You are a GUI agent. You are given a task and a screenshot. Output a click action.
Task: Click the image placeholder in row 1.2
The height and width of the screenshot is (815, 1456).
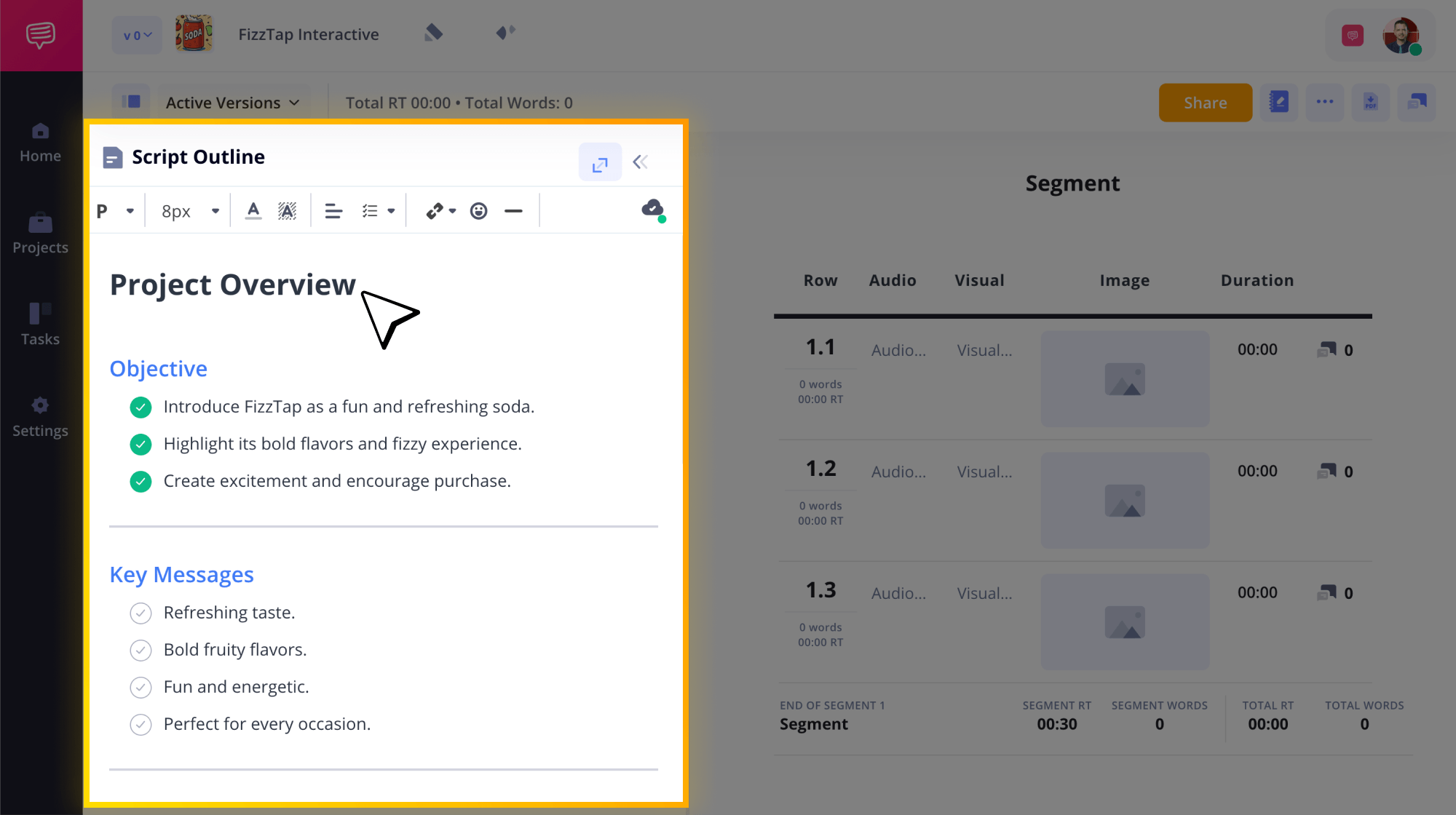[x=1125, y=501]
